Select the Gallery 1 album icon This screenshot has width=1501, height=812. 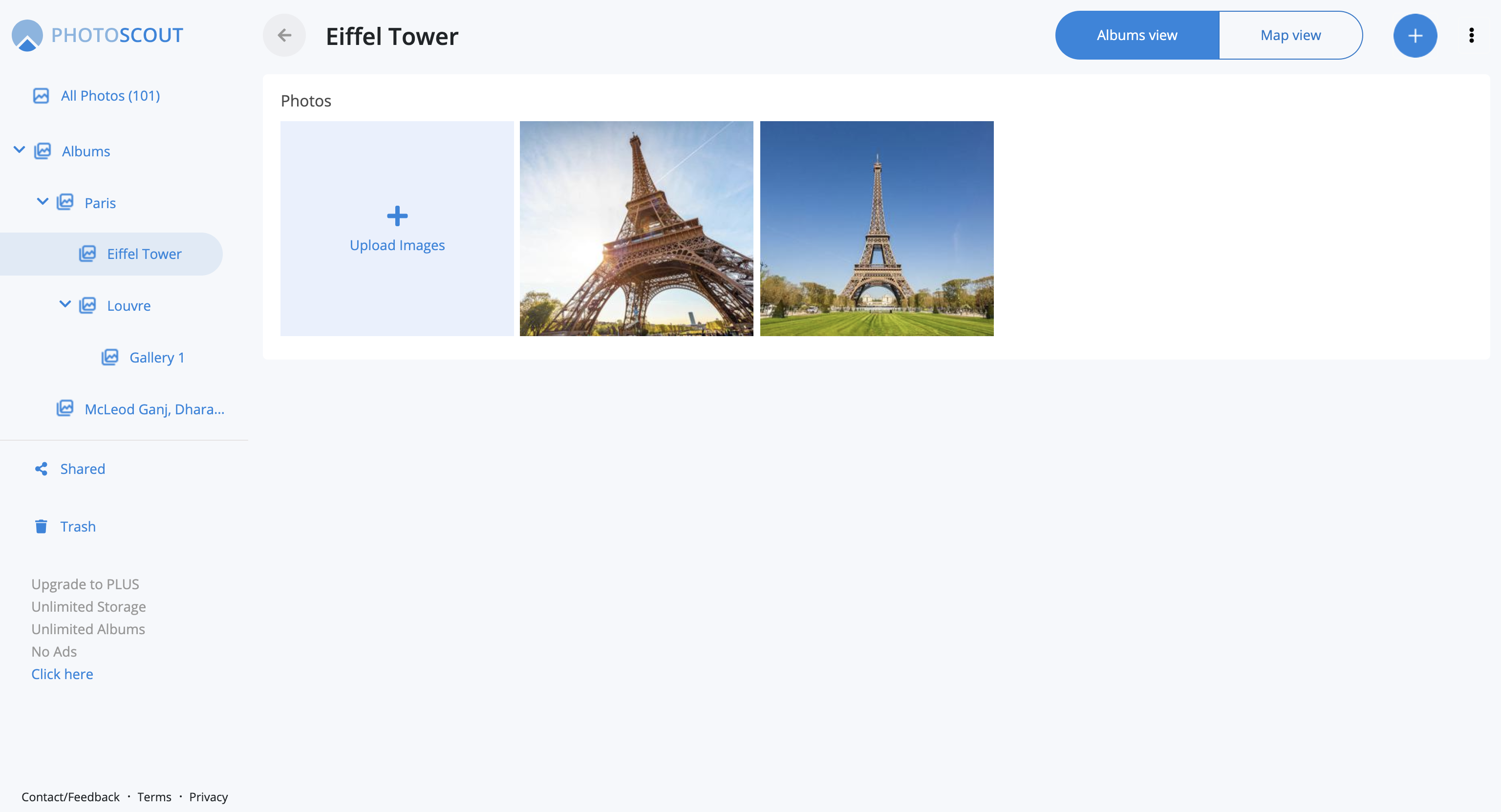point(109,357)
